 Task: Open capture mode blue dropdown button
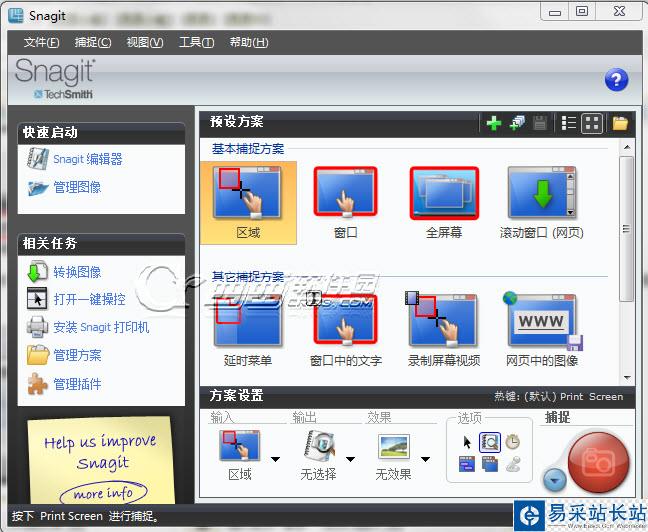pos(554,481)
